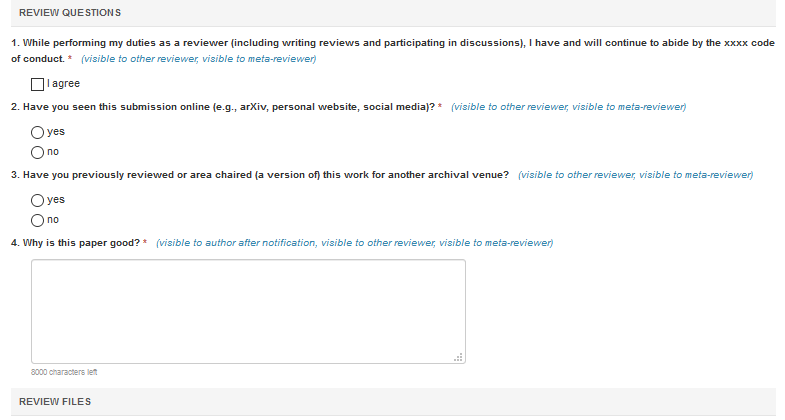Click question 3 text about previously reviewed work
785x420 pixels.
coord(260,175)
